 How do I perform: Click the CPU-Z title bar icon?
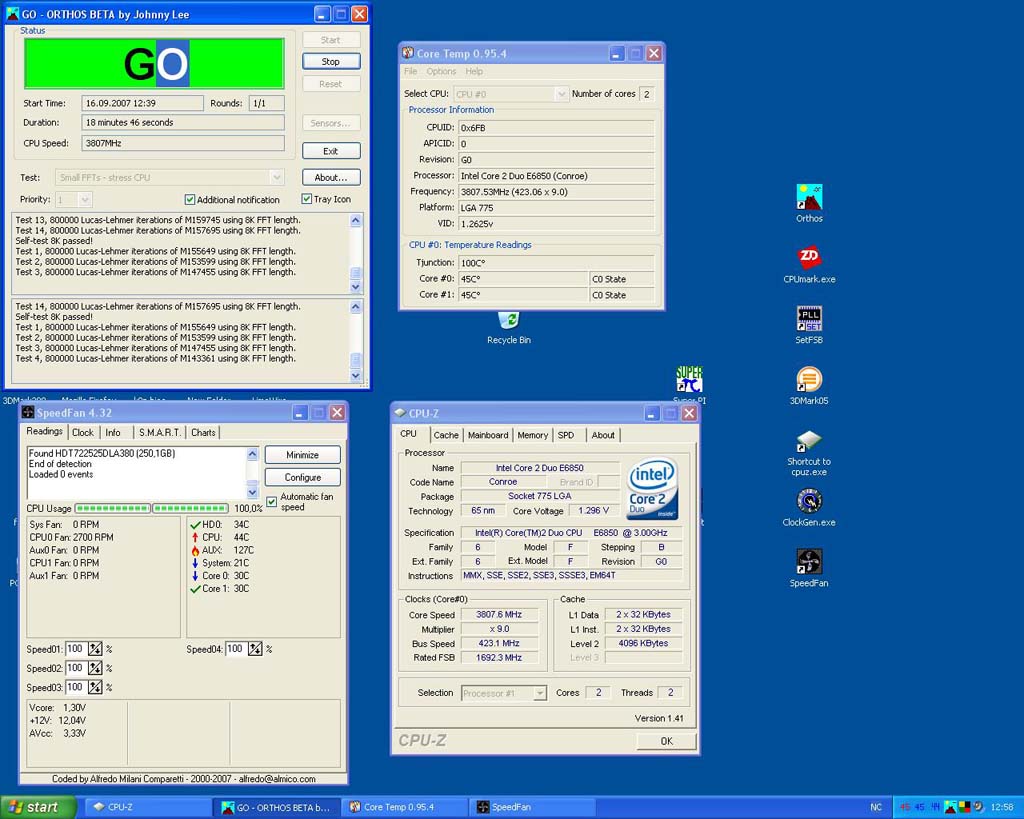pos(400,413)
